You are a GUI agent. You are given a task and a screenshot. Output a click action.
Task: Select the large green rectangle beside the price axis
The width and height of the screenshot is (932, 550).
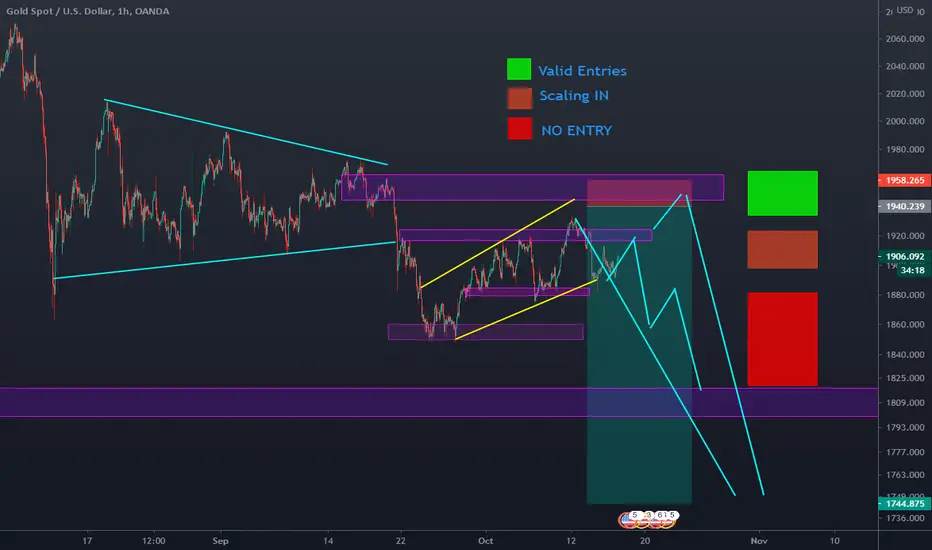(x=782, y=193)
